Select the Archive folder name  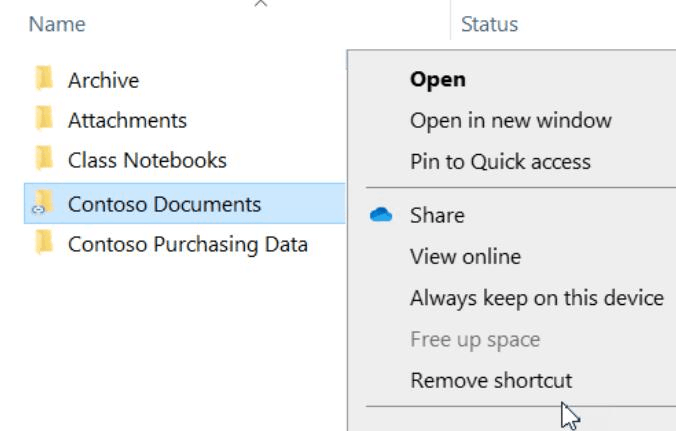103,81
